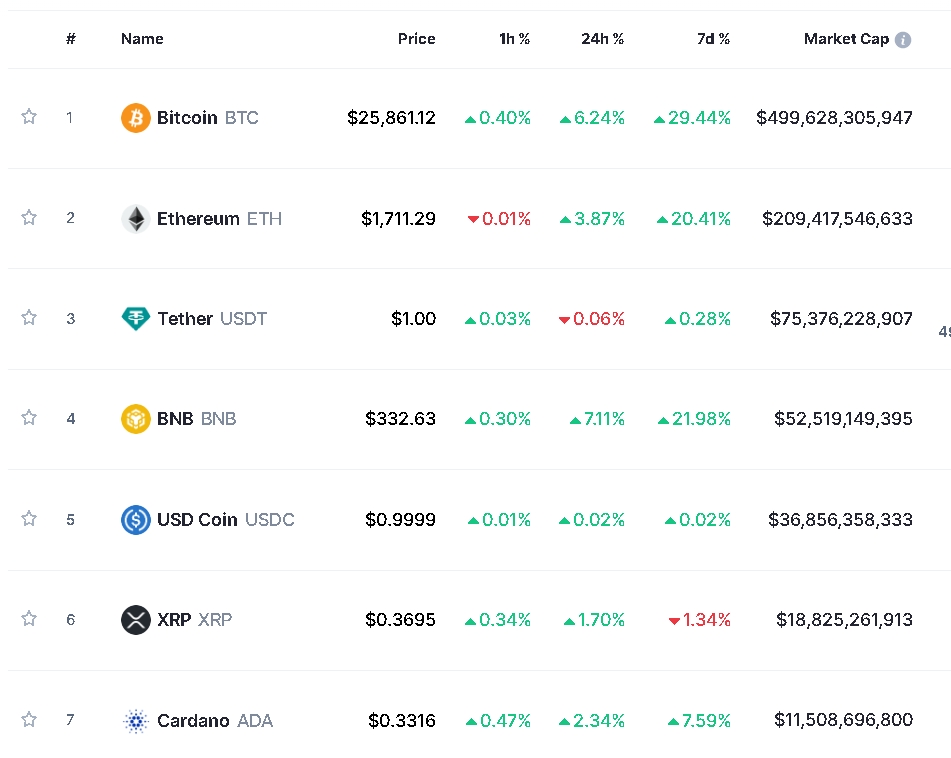Image resolution: width=951 pixels, height=758 pixels.
Task: Click the XRP logo icon
Action: click(135, 620)
